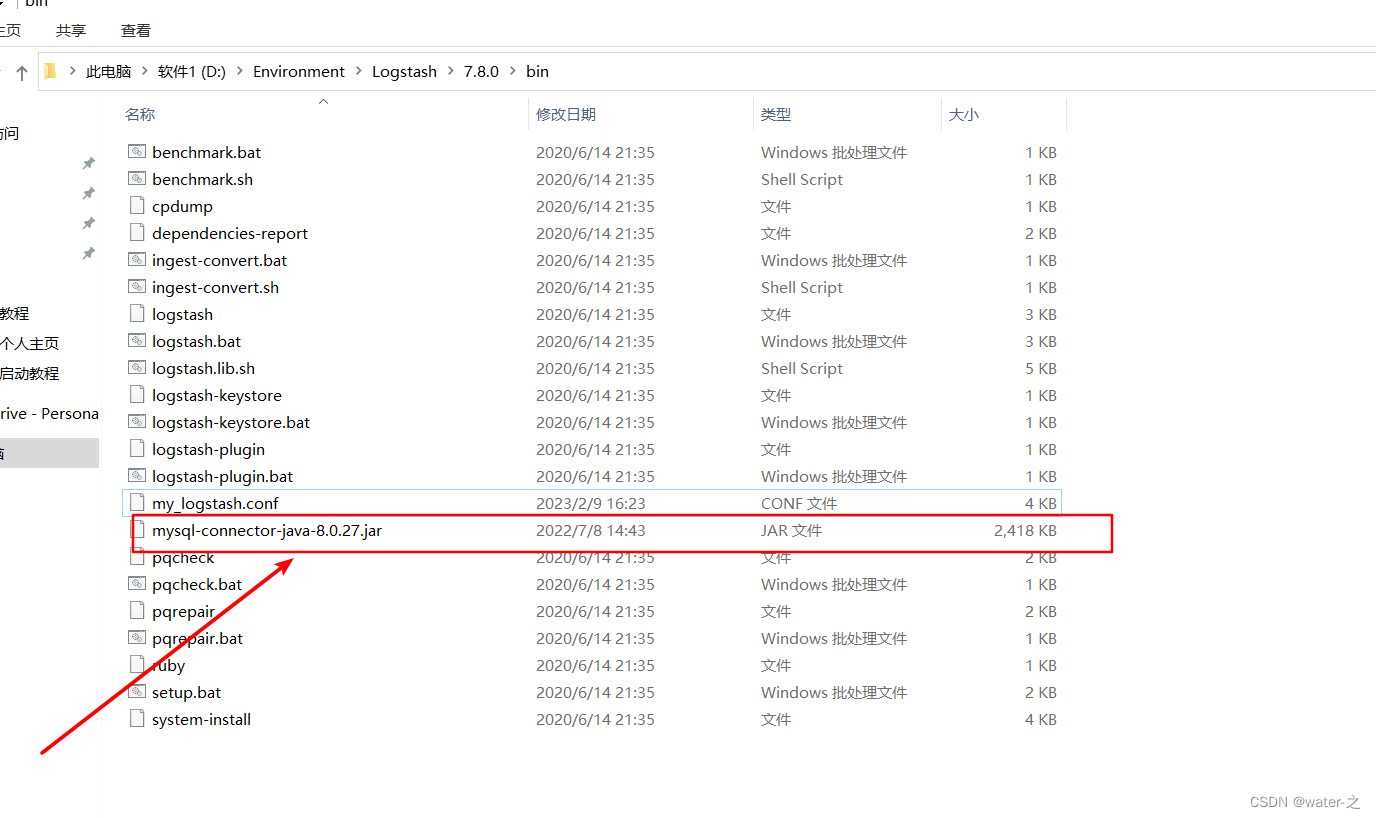The width and height of the screenshot is (1376, 818).
Task: Expand the chevron after 此电脑 breadcrumb
Action: 145,71
